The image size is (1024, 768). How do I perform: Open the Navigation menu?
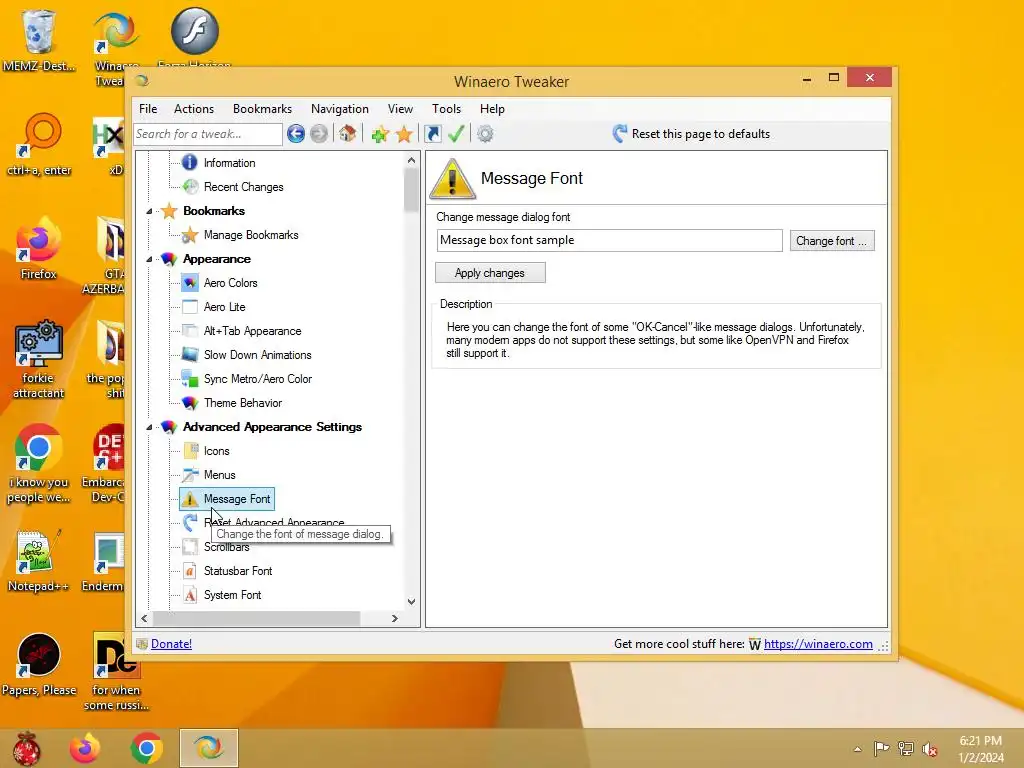[340, 109]
